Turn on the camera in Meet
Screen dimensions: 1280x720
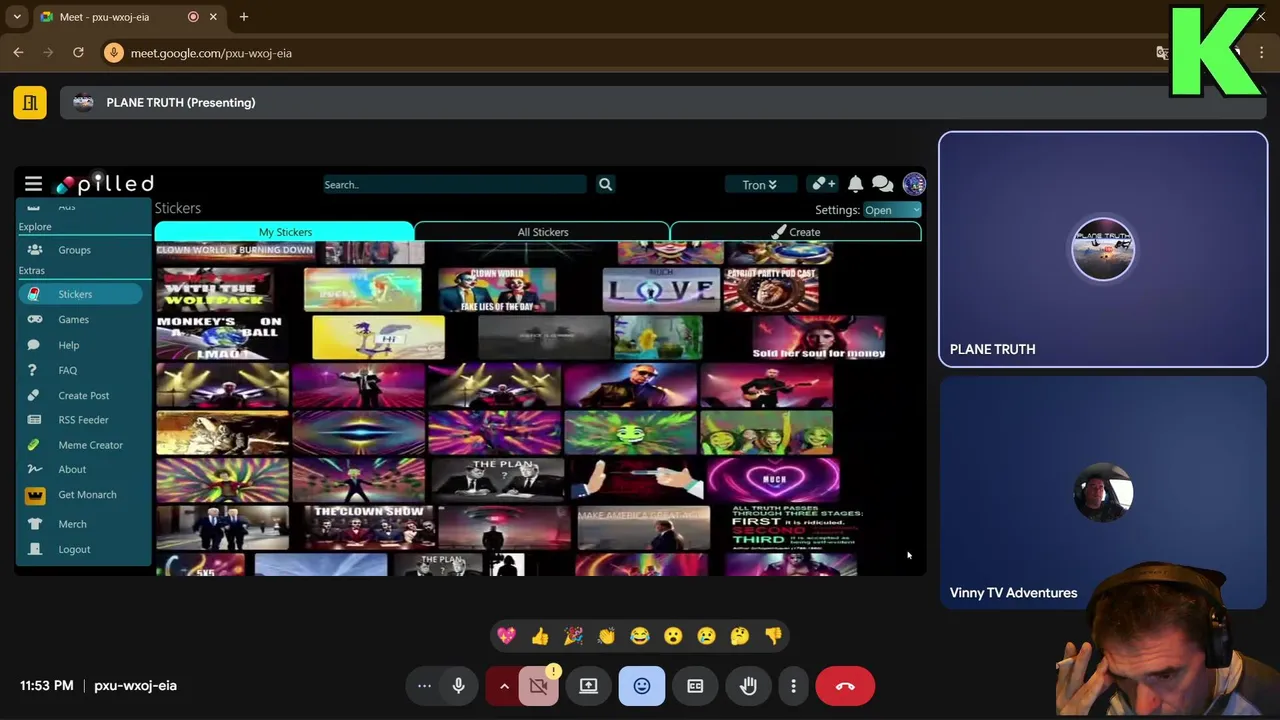[x=539, y=686]
